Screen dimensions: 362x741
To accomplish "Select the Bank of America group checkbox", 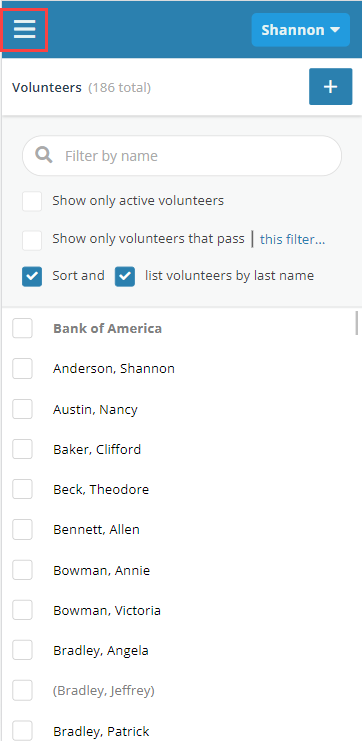I will coord(22,328).
